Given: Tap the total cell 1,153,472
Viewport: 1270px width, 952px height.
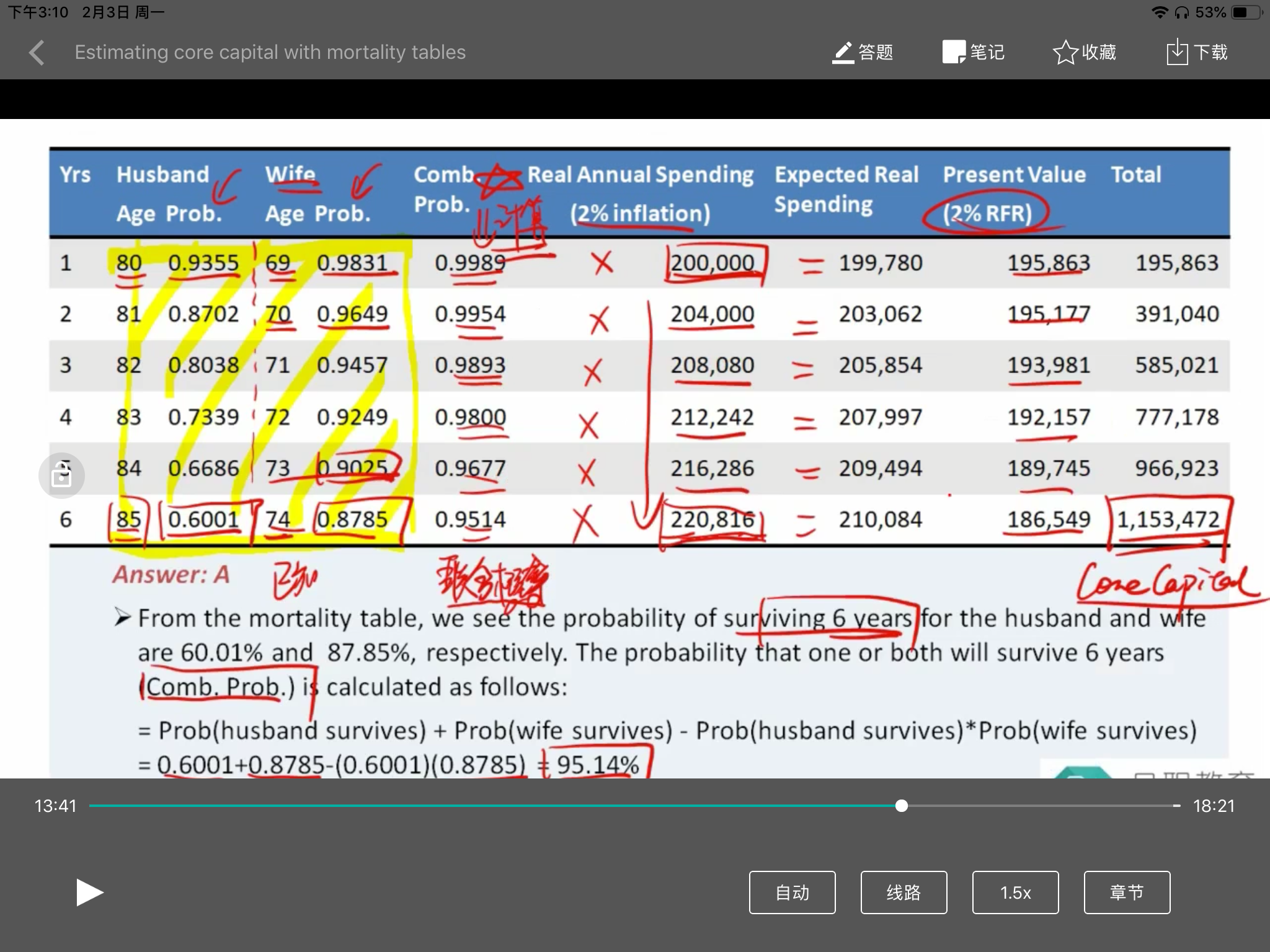Looking at the screenshot, I should pyautogui.click(x=1168, y=519).
